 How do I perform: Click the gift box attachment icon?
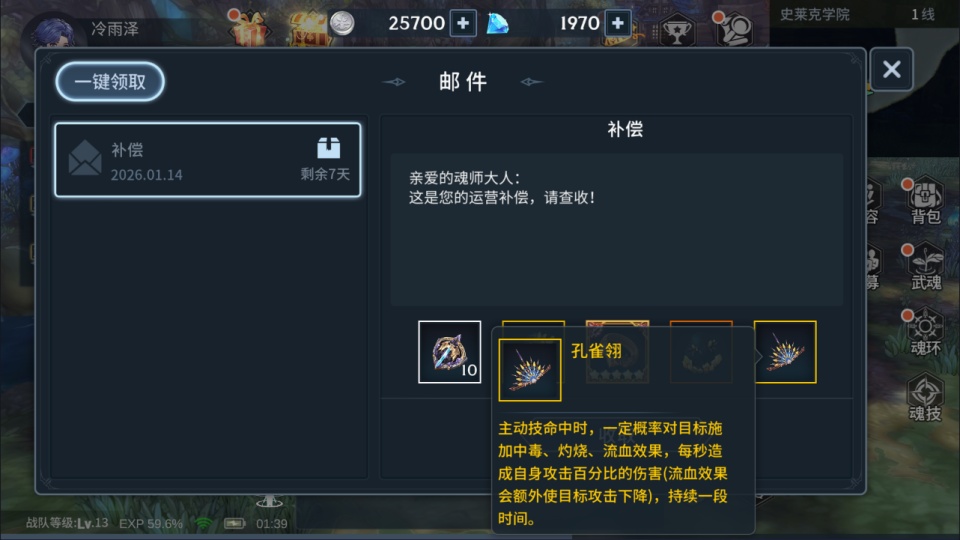328,148
